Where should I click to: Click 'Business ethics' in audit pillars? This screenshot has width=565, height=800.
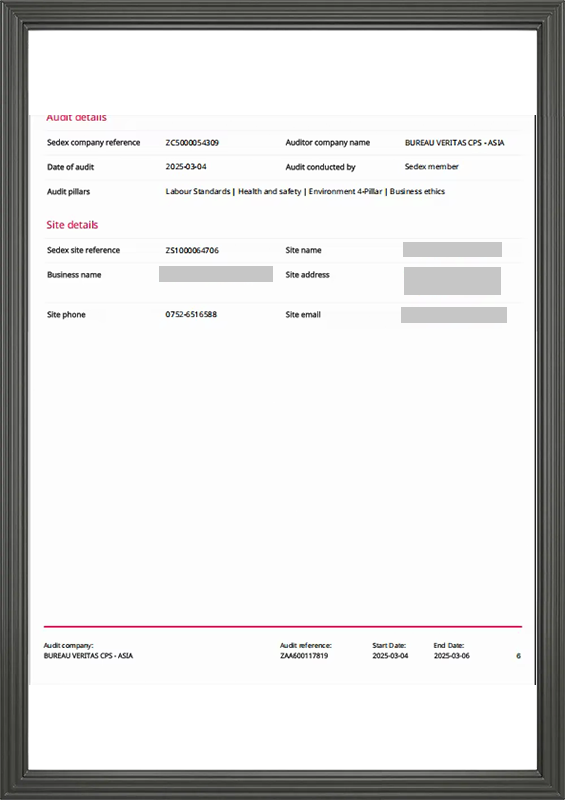point(417,191)
